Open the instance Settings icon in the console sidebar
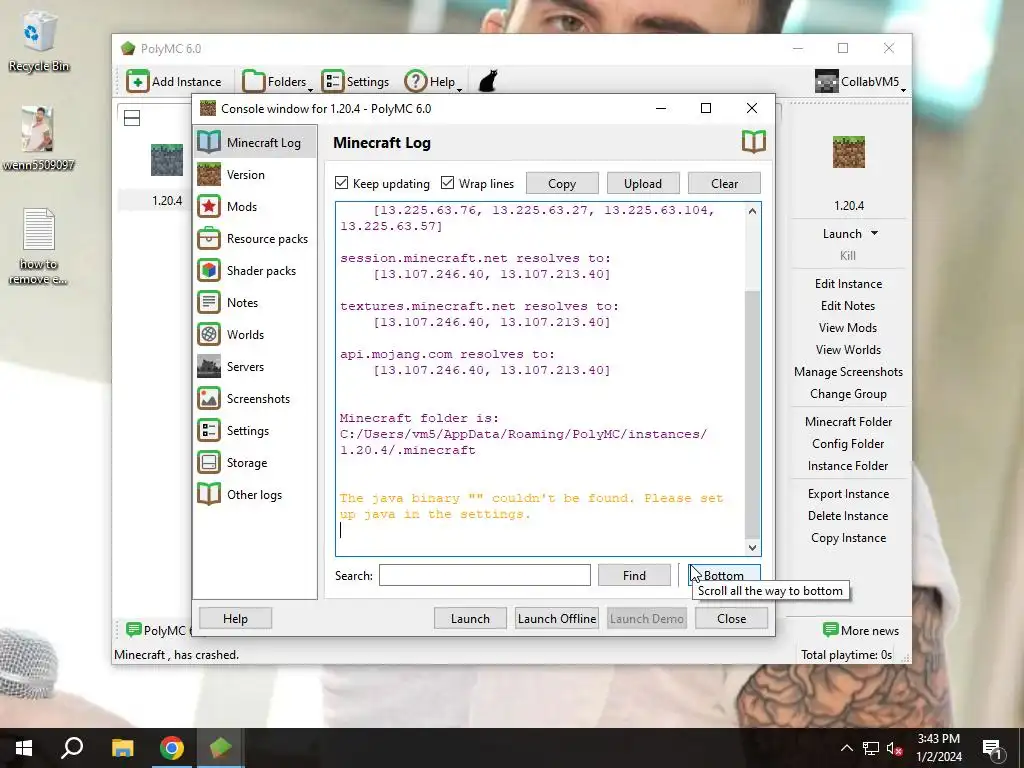The width and height of the screenshot is (1024, 768). click(209, 430)
